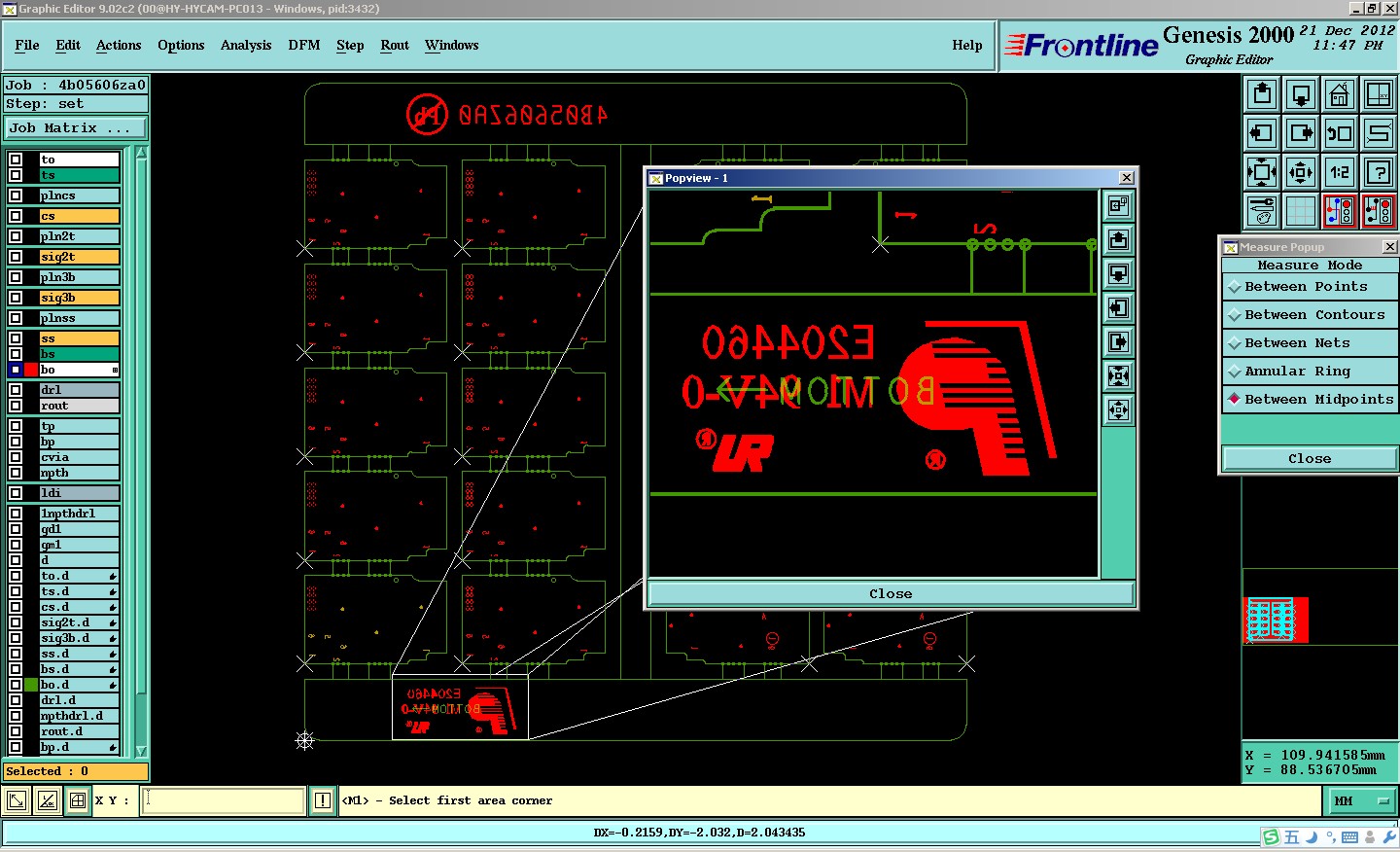The image size is (1400, 852).
Task: Click the Home view icon
Action: pyautogui.click(x=1340, y=94)
